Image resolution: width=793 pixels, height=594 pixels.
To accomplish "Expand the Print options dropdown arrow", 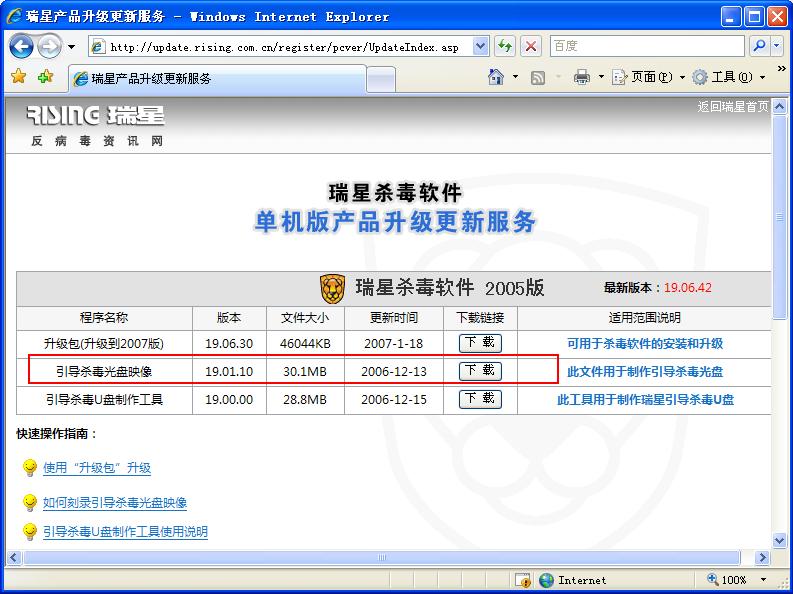I will tap(601, 77).
